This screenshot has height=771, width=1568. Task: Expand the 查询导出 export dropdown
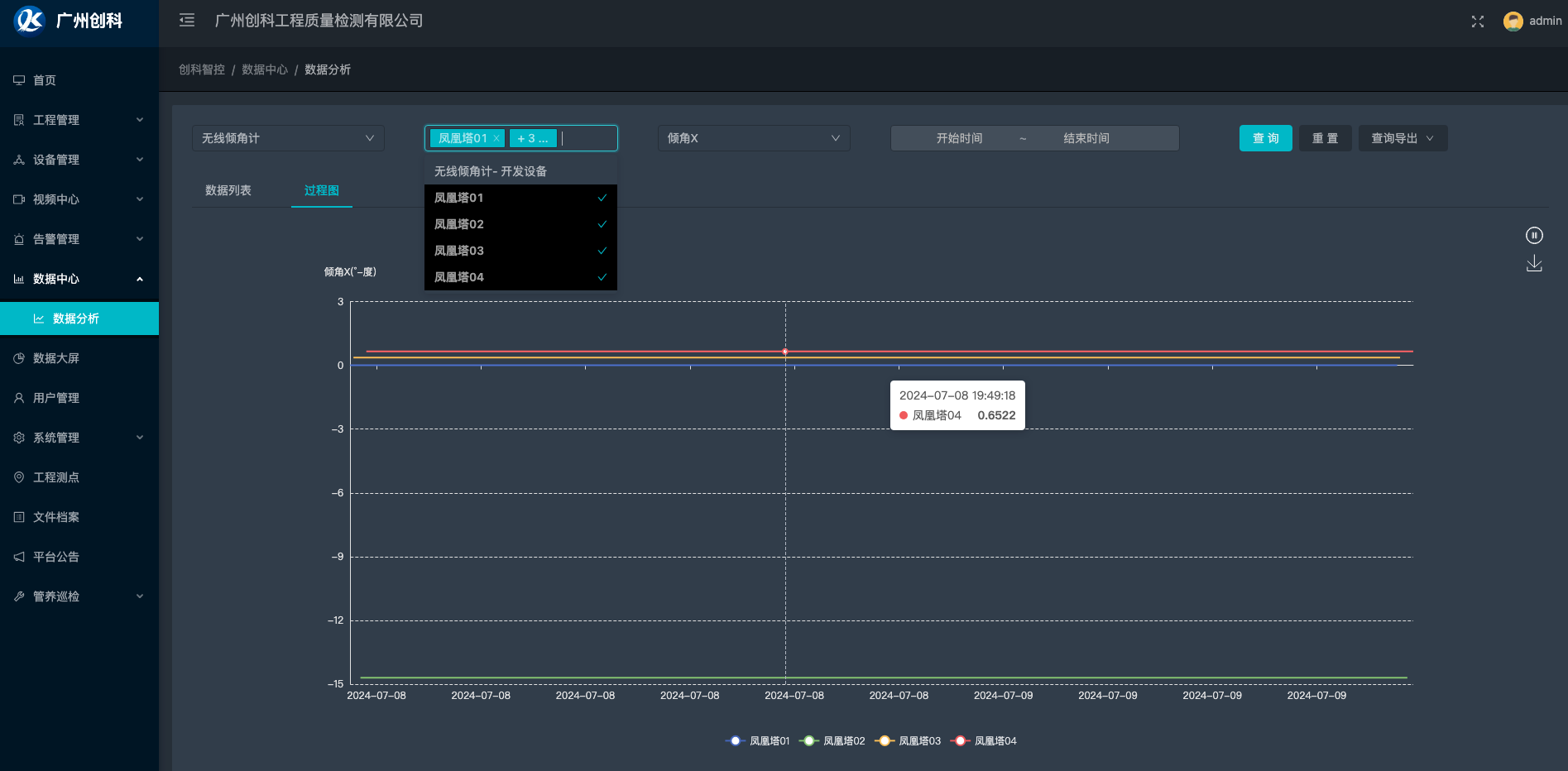point(1402,138)
